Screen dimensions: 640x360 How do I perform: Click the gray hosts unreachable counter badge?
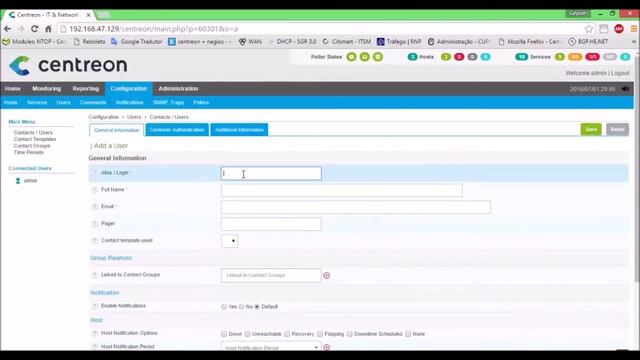click(x=472, y=57)
